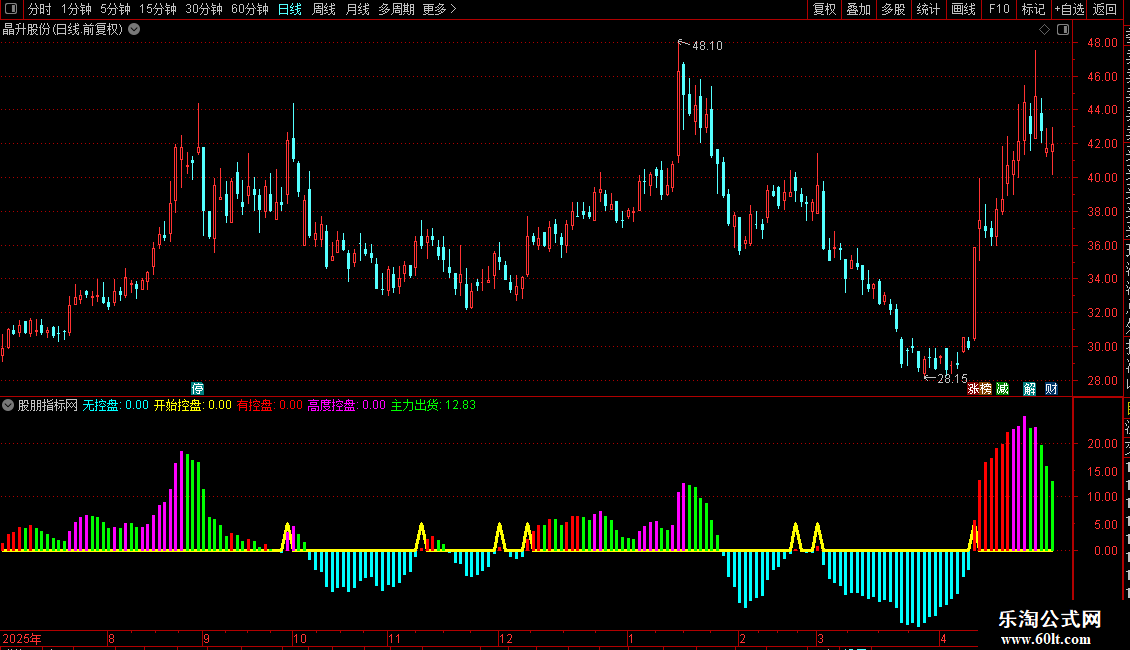This screenshot has width=1130, height=650.
Task: Select the 30分钟 period
Action: [x=203, y=9]
